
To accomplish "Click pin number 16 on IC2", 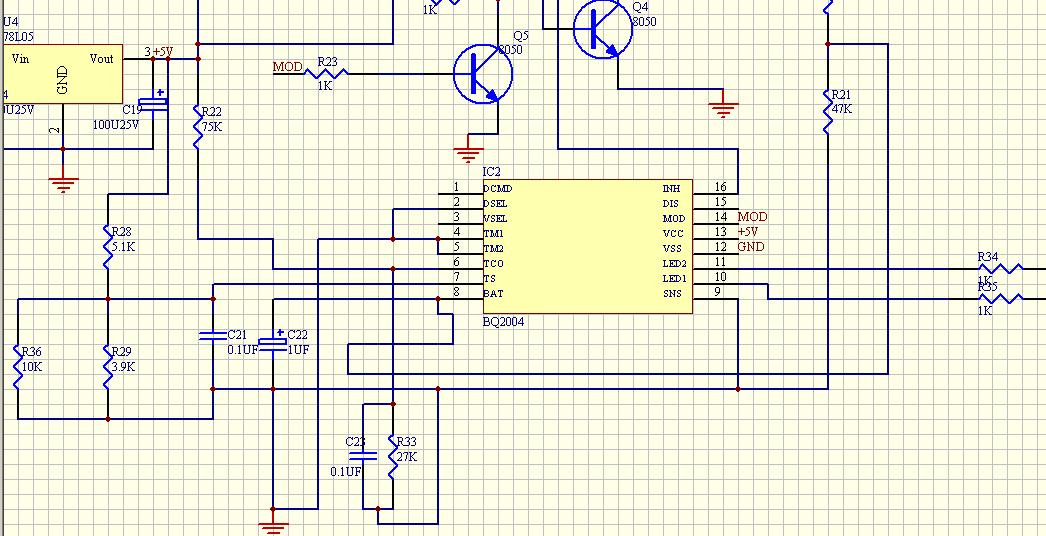I will coord(720,187).
